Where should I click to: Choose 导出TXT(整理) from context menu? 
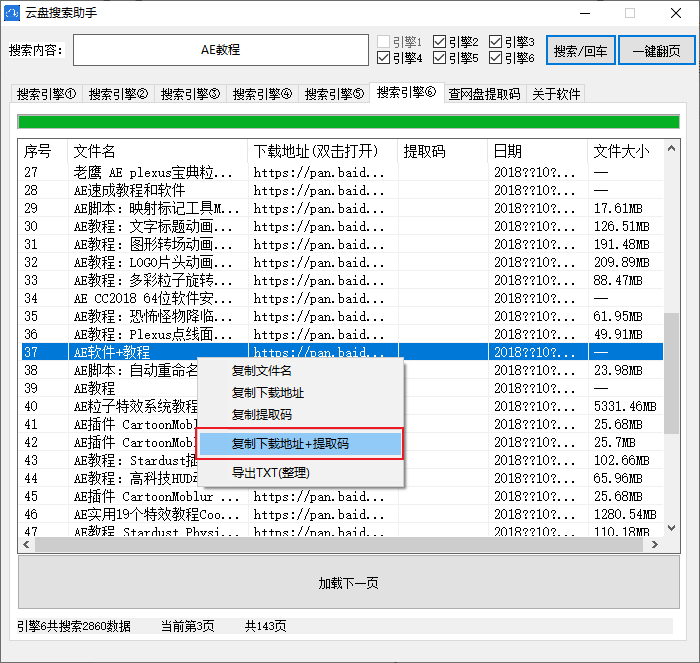(x=300, y=472)
